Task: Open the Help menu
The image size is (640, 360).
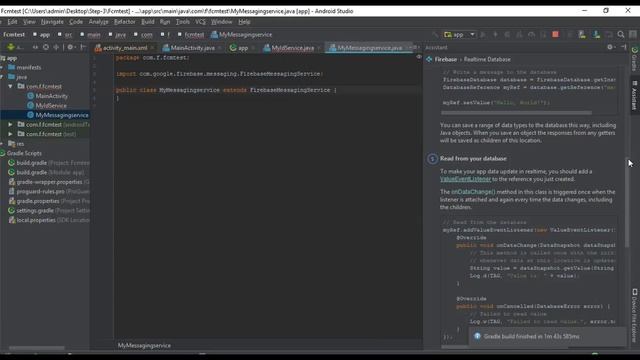Action: [x=244, y=22]
